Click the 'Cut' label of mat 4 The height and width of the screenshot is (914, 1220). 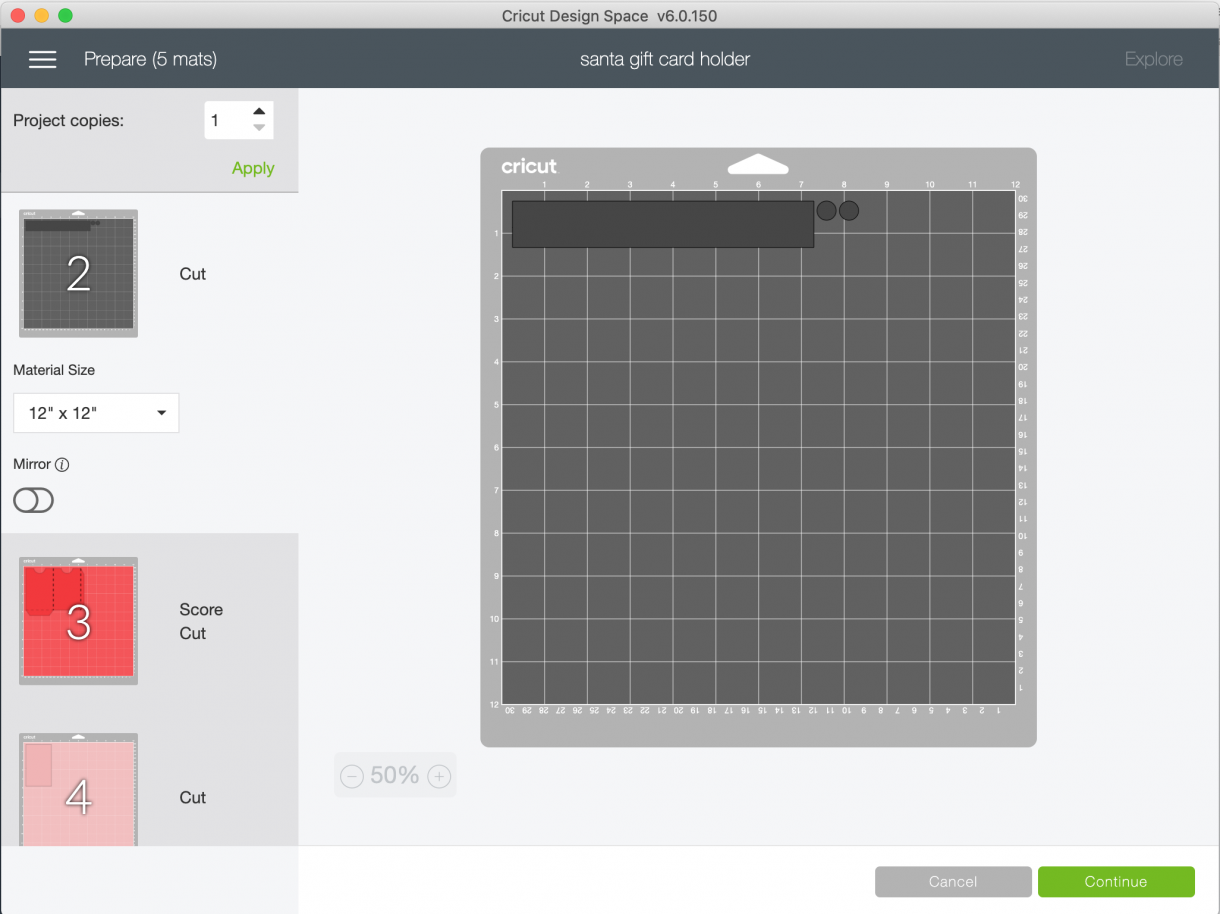(x=193, y=797)
